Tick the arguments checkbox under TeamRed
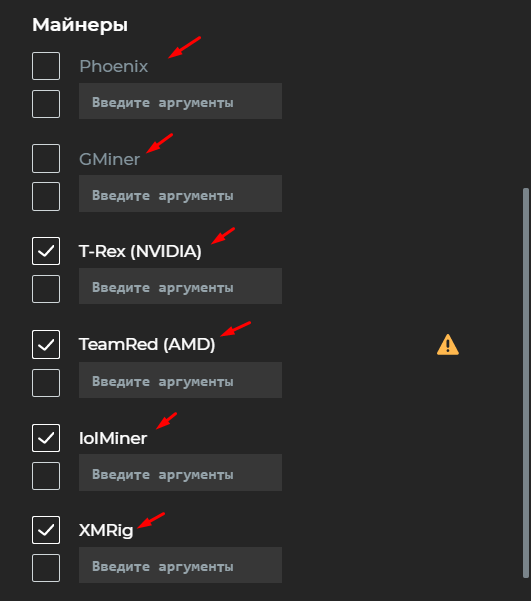531x601 pixels. [x=46, y=383]
